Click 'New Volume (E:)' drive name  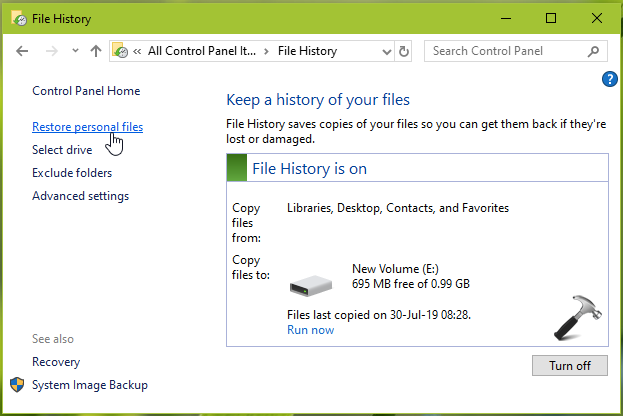395,269
